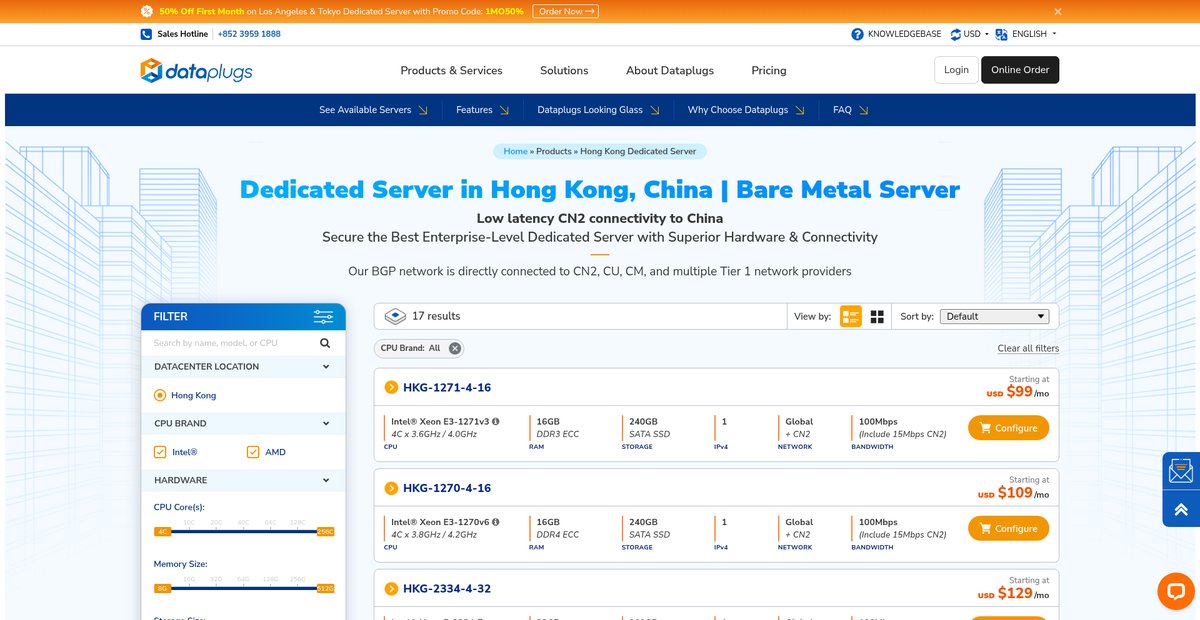Image resolution: width=1200 pixels, height=620 pixels.
Task: Click the 17 results text
Action: (436, 316)
